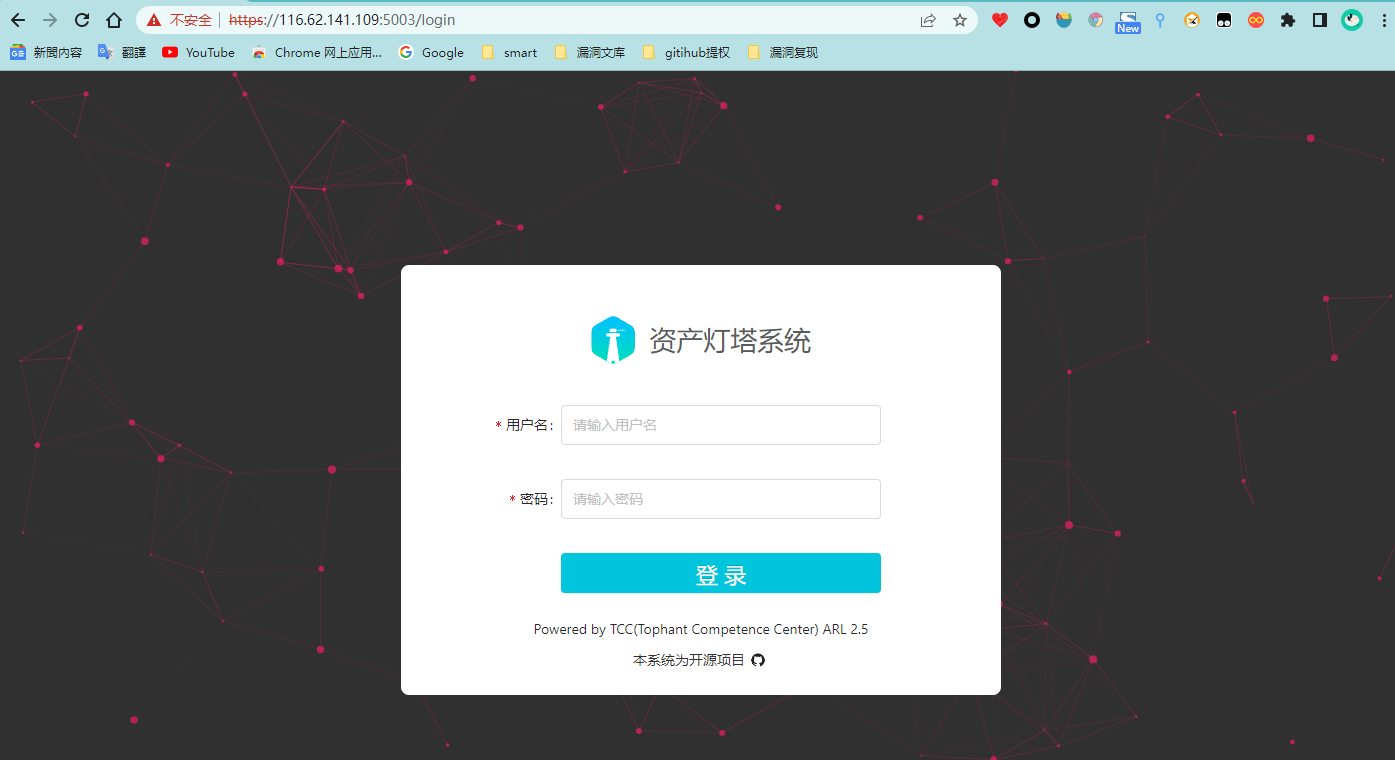1395x760 pixels.
Task: Share this page via the share icon
Action: [x=928, y=20]
